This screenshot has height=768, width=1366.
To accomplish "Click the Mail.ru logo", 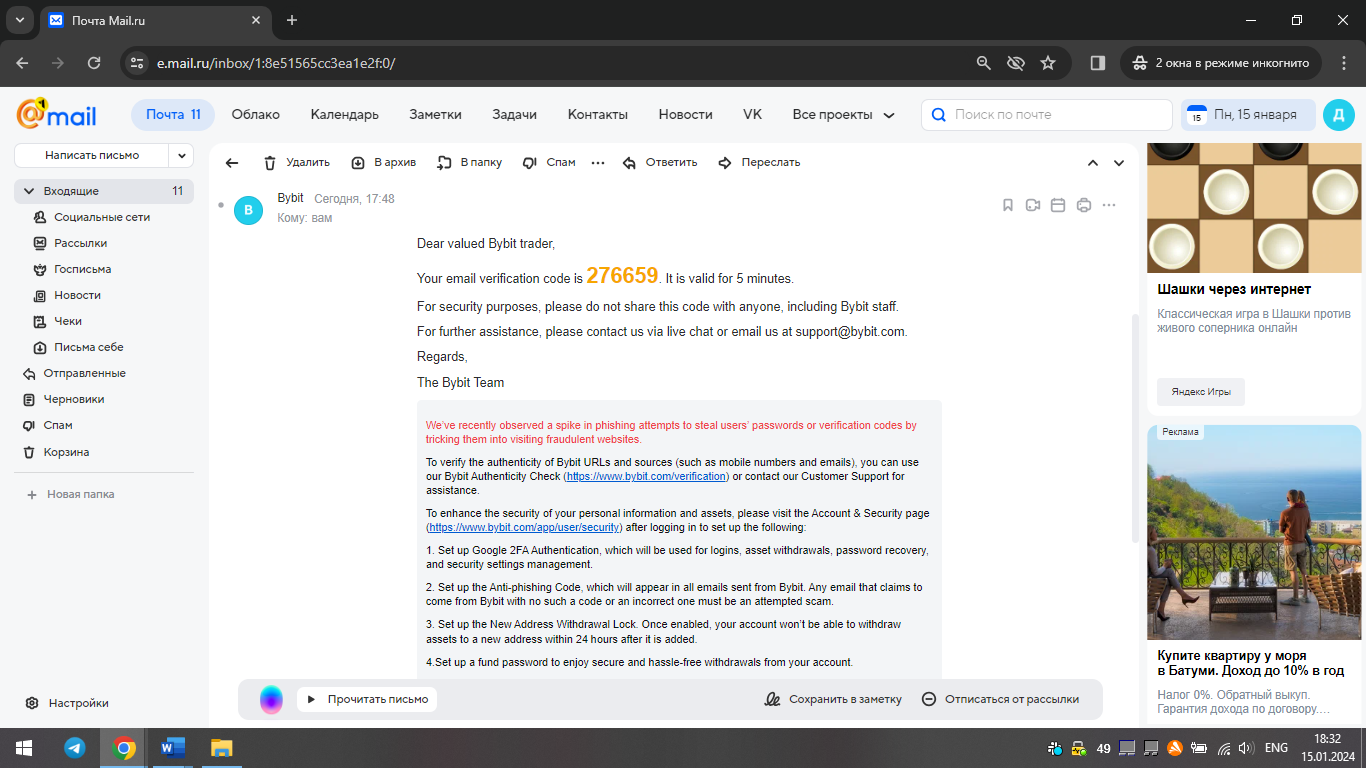I will click(57, 114).
